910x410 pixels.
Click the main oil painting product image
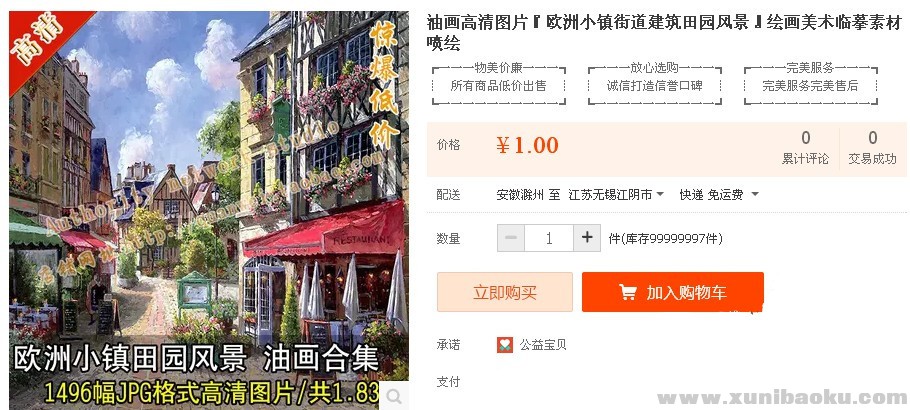[209, 210]
